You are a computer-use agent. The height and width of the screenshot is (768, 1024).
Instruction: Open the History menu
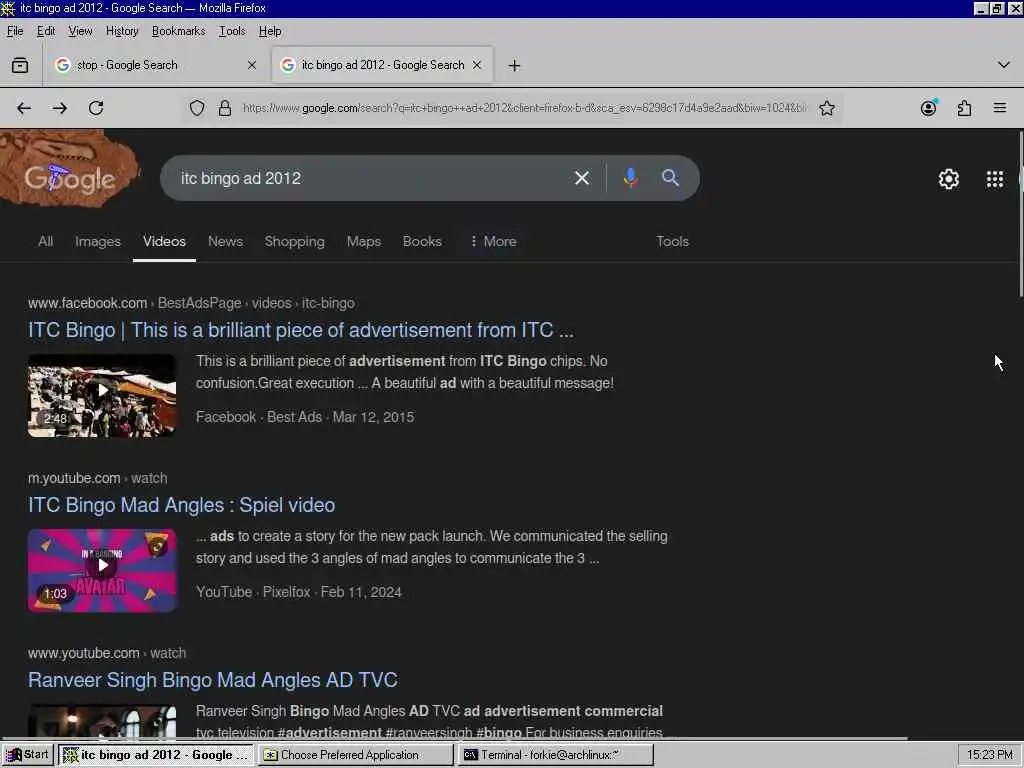point(122,31)
